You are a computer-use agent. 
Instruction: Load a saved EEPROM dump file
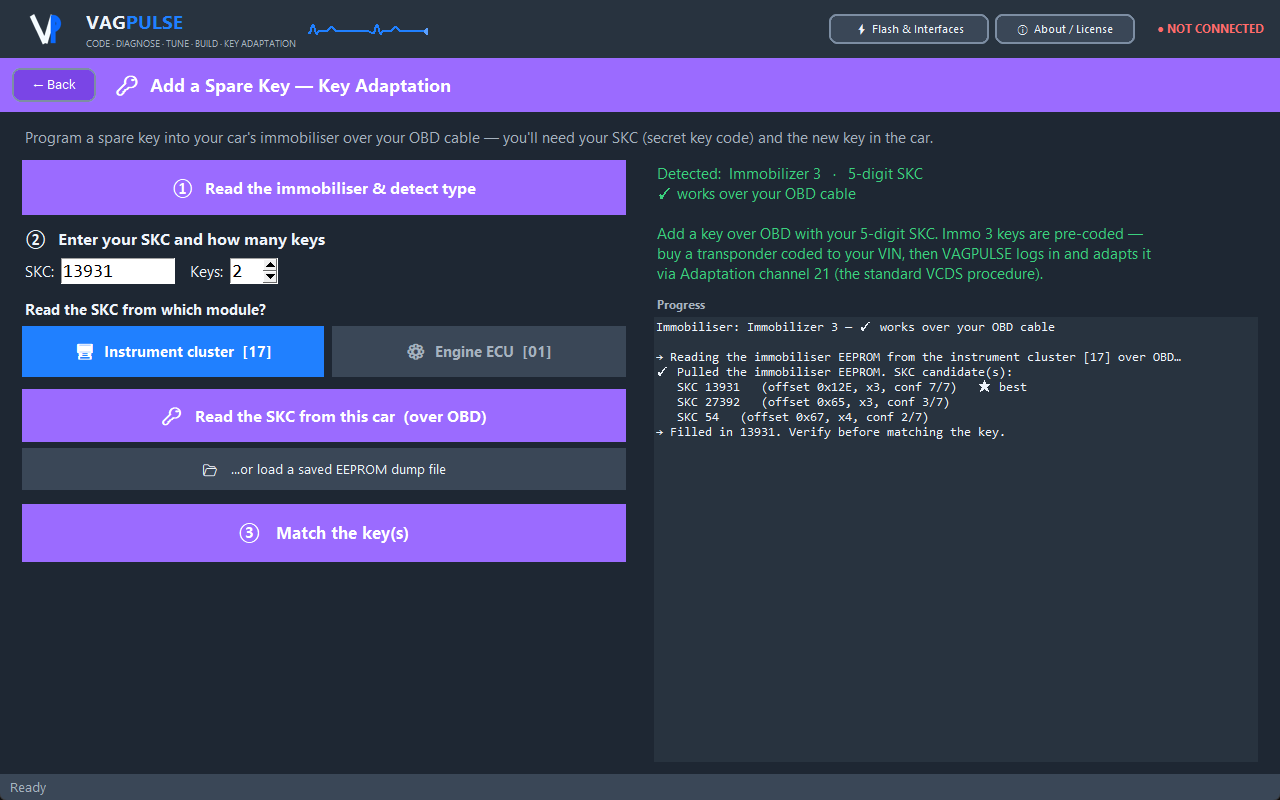tap(324, 469)
